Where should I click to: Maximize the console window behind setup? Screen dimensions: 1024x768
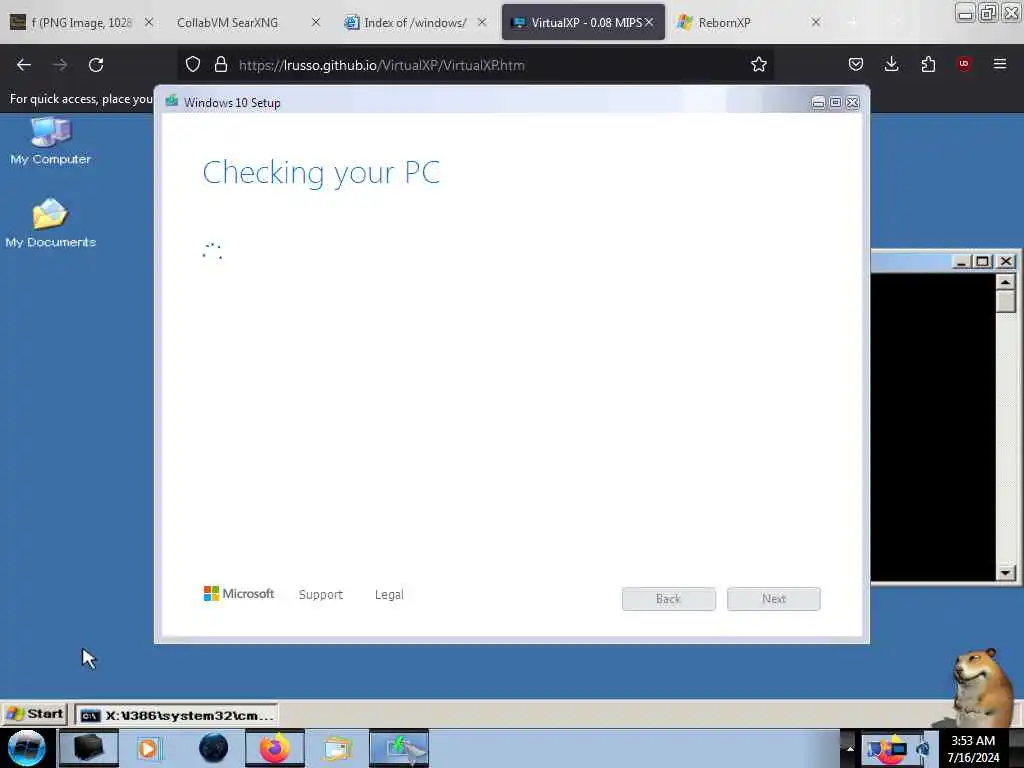(x=982, y=261)
